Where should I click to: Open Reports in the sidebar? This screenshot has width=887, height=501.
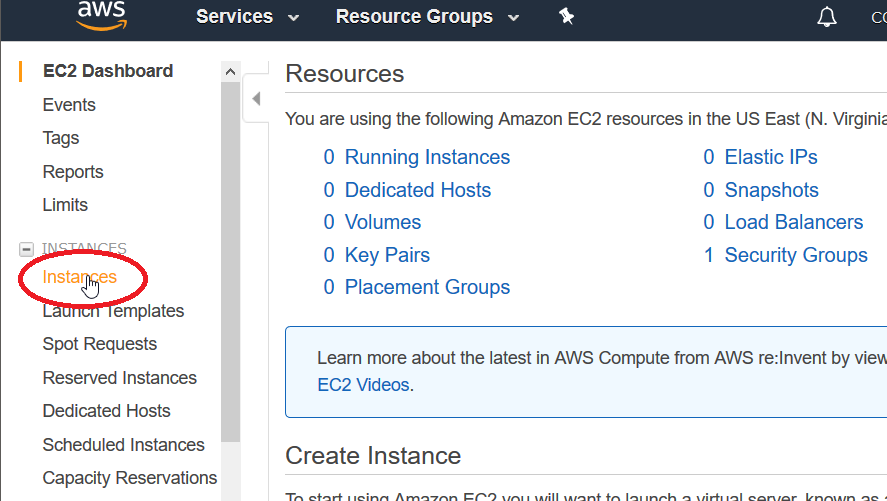[73, 171]
